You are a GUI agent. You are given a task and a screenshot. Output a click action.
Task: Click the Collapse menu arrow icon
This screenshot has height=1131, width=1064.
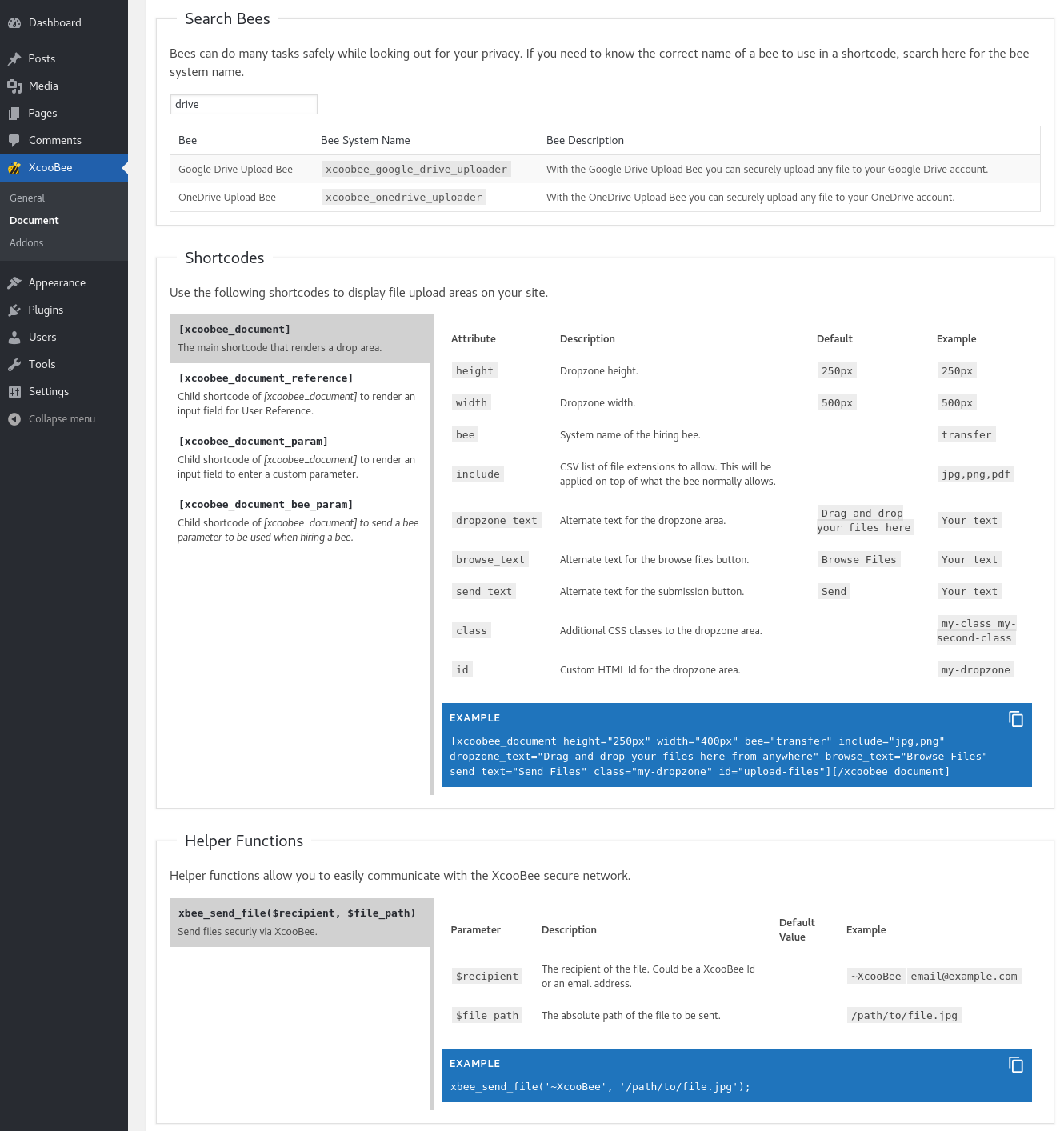point(14,418)
